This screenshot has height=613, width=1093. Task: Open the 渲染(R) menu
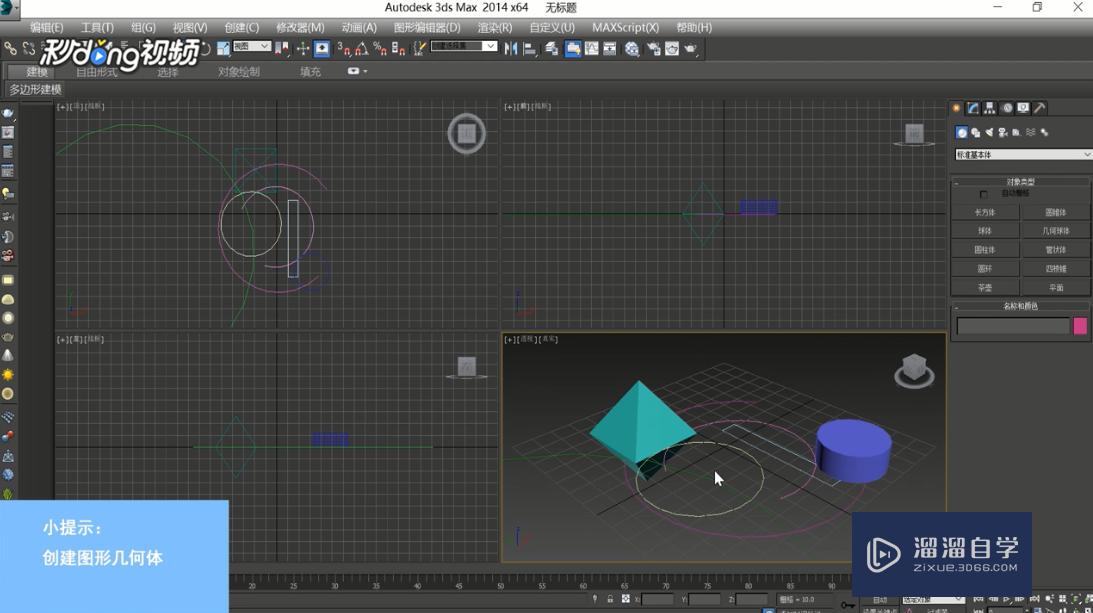(x=494, y=28)
